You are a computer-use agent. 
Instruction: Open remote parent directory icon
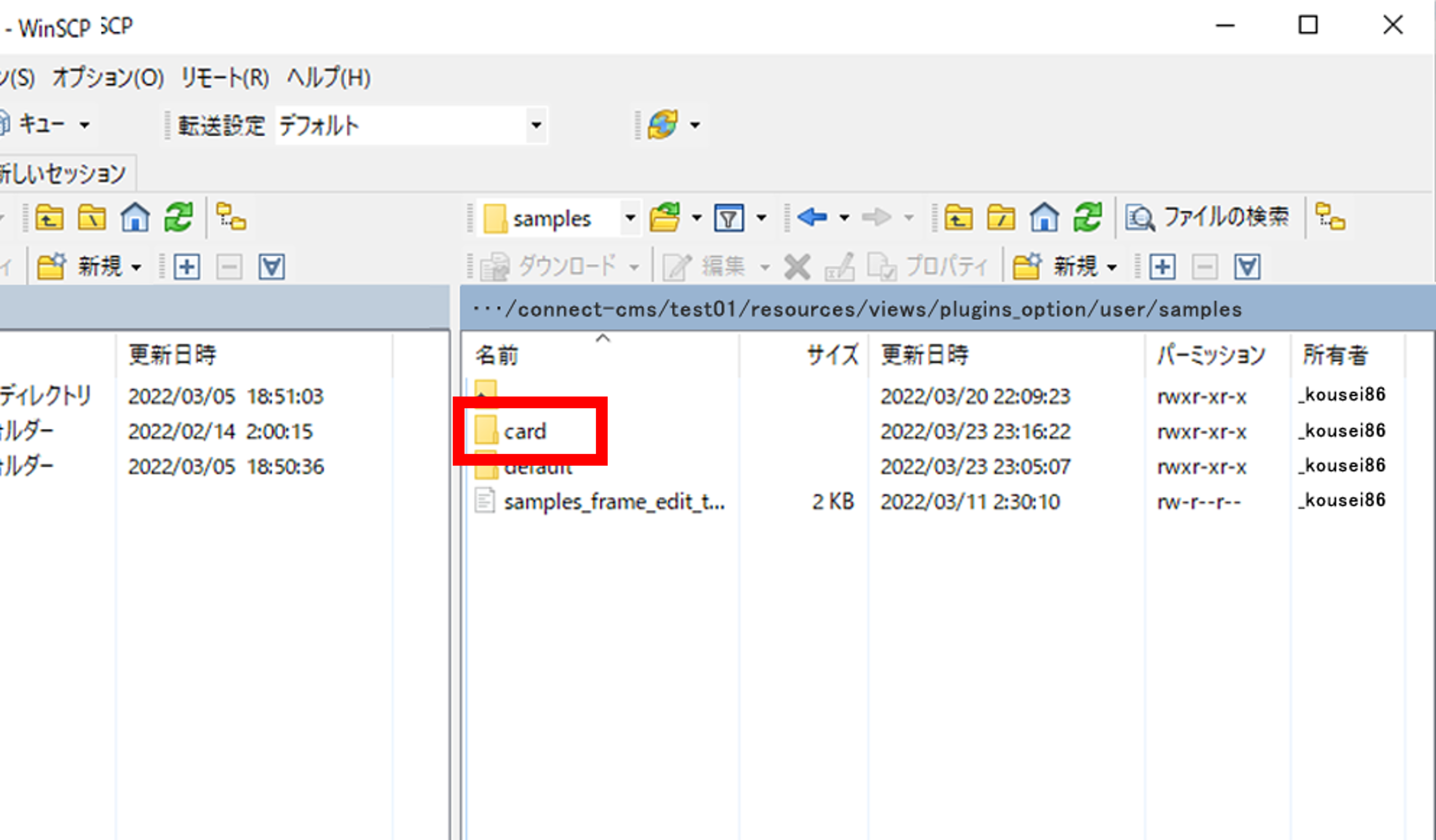[959, 218]
